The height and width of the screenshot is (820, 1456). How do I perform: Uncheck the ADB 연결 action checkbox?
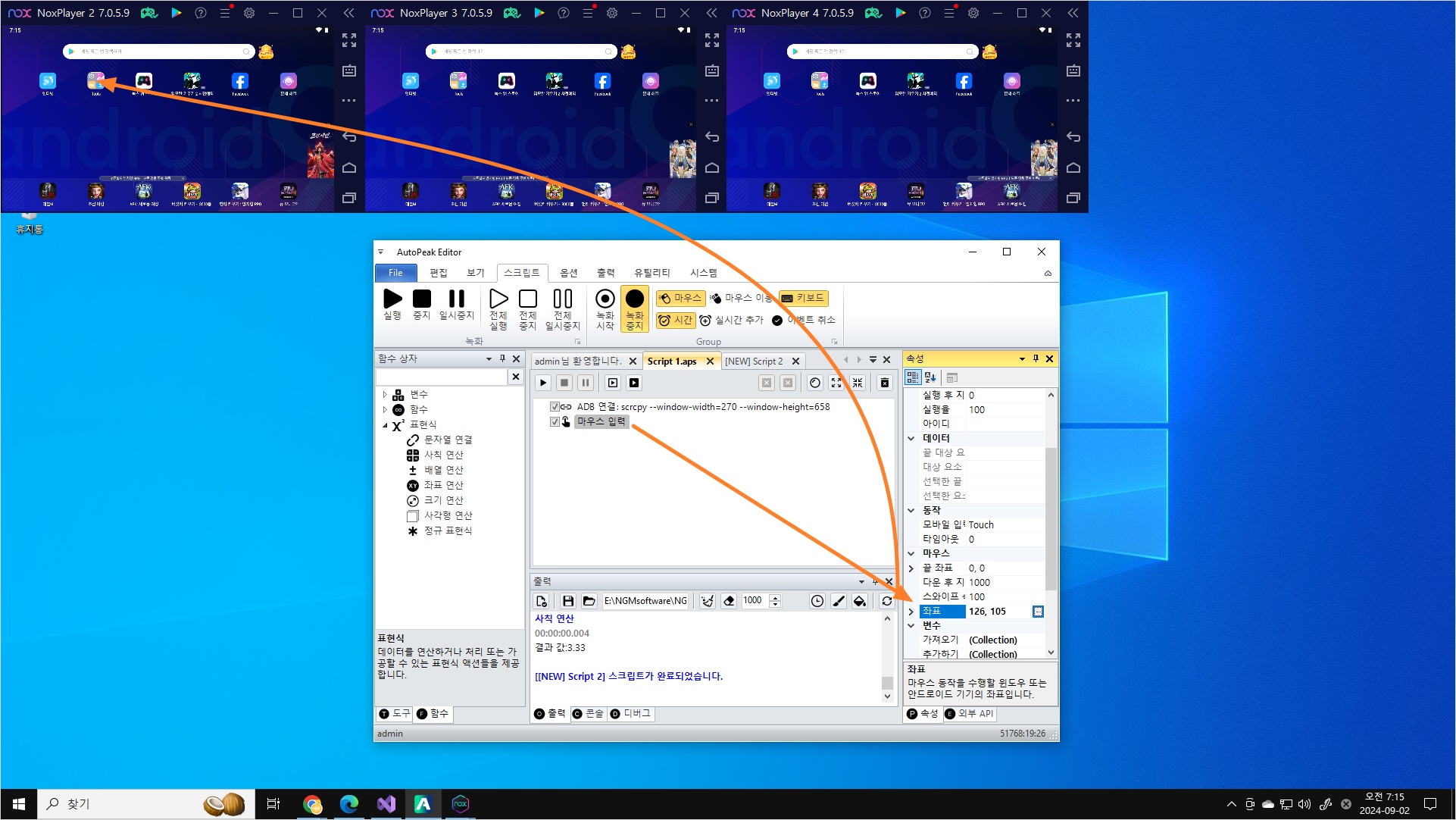tap(555, 407)
